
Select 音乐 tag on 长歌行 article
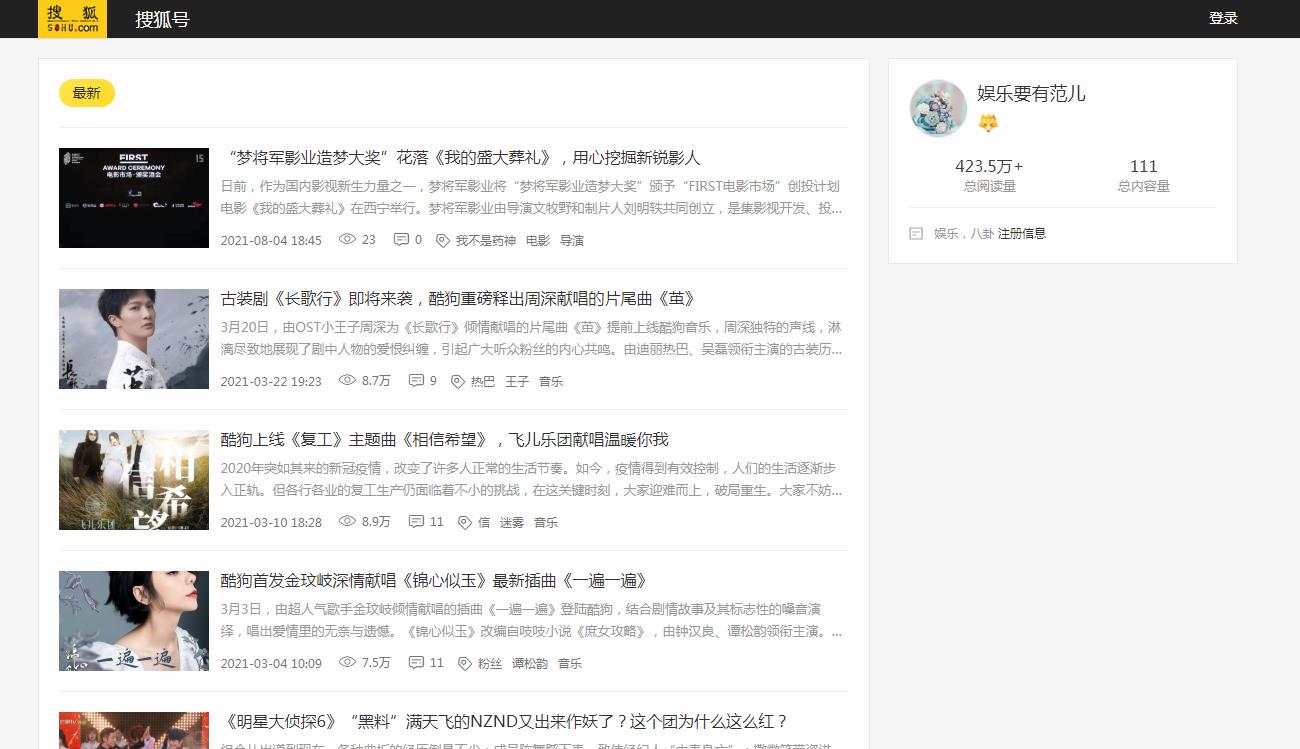[x=551, y=382]
